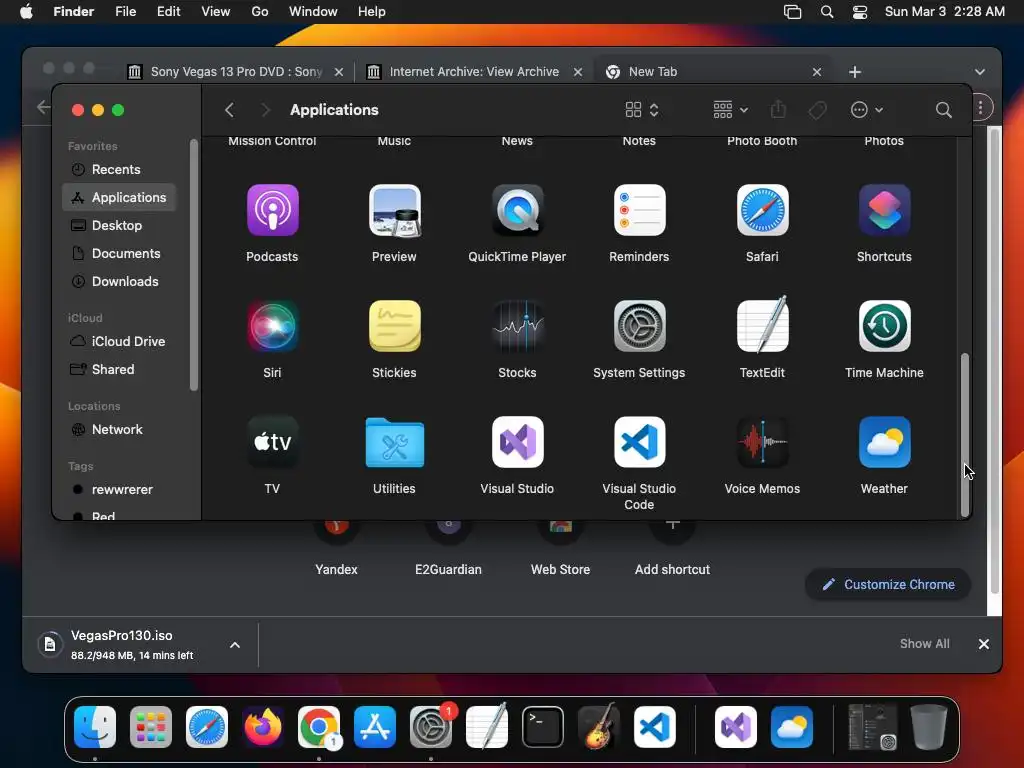Image resolution: width=1024 pixels, height=768 pixels.
Task: Select the TextEdit icon in Applications
Action: point(762,325)
